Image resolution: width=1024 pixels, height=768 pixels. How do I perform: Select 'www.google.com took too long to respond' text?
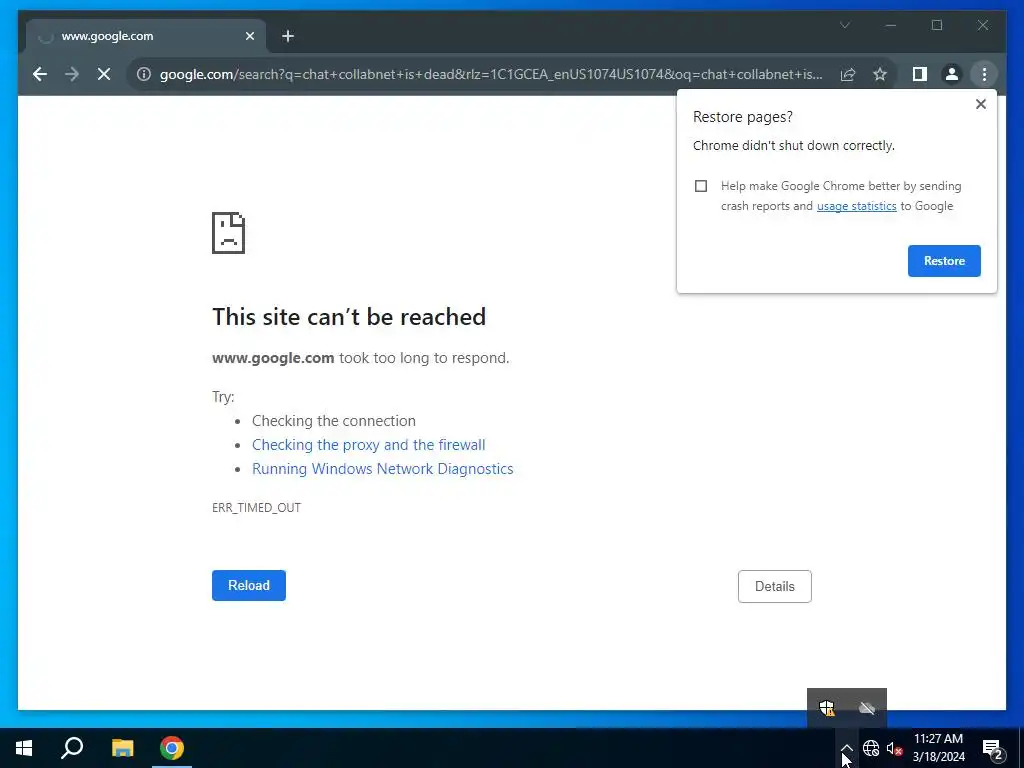(x=360, y=358)
